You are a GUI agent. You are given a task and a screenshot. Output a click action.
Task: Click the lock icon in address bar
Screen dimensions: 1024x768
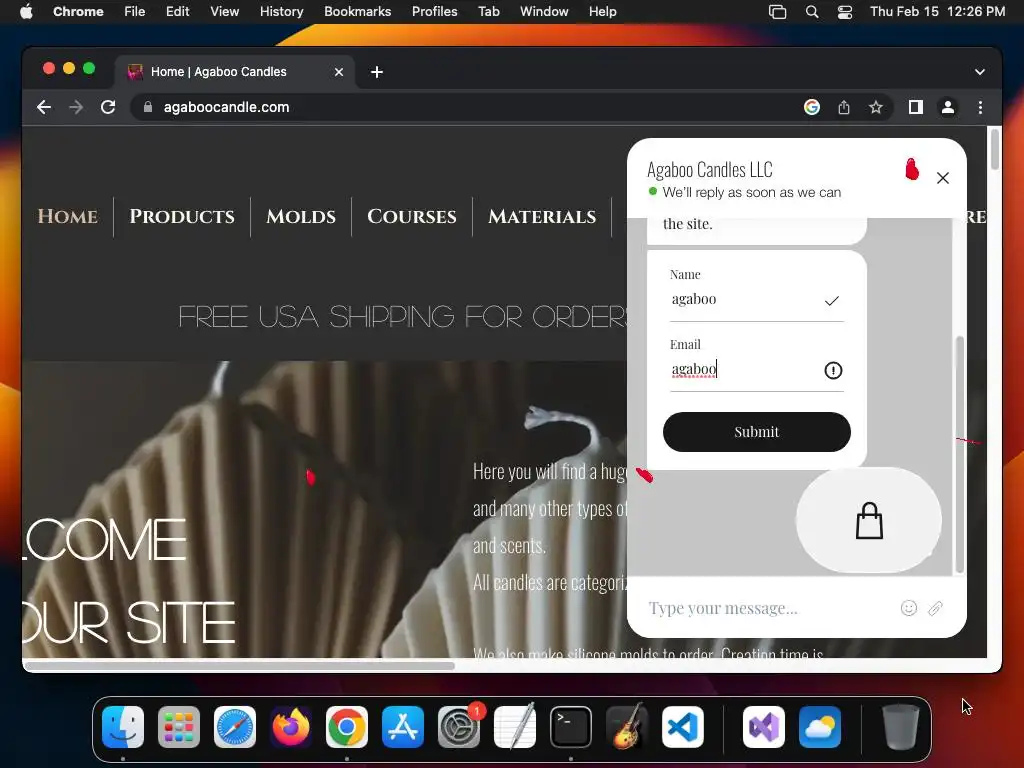(x=148, y=107)
